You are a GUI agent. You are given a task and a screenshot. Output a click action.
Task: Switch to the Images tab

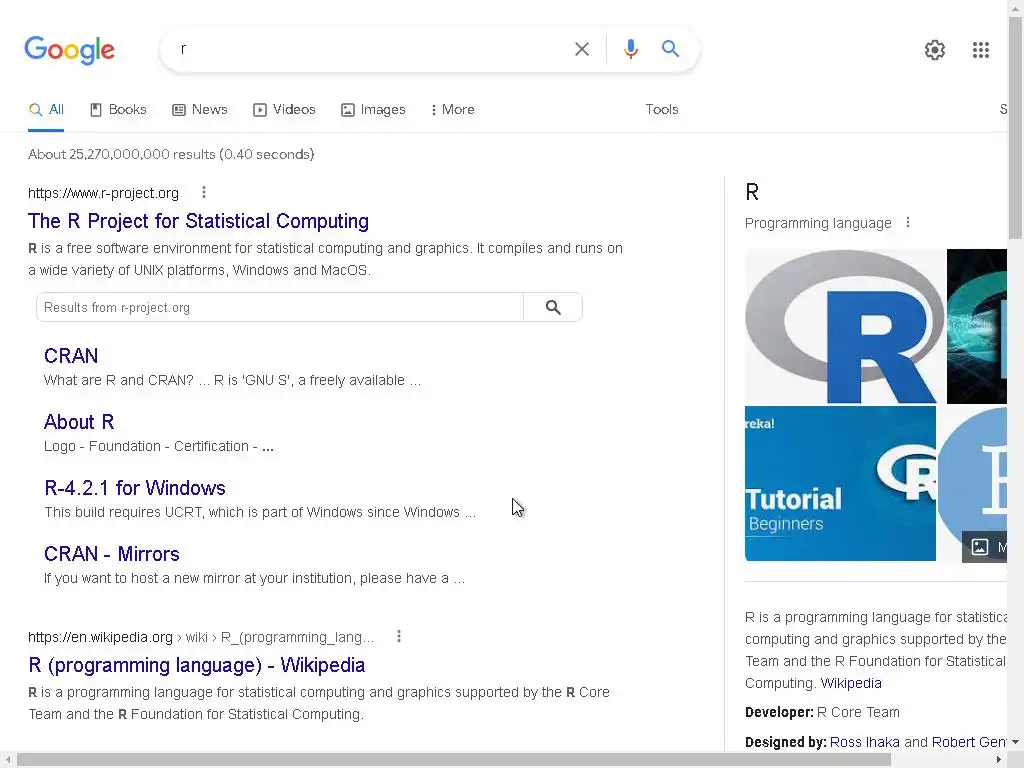click(x=374, y=110)
